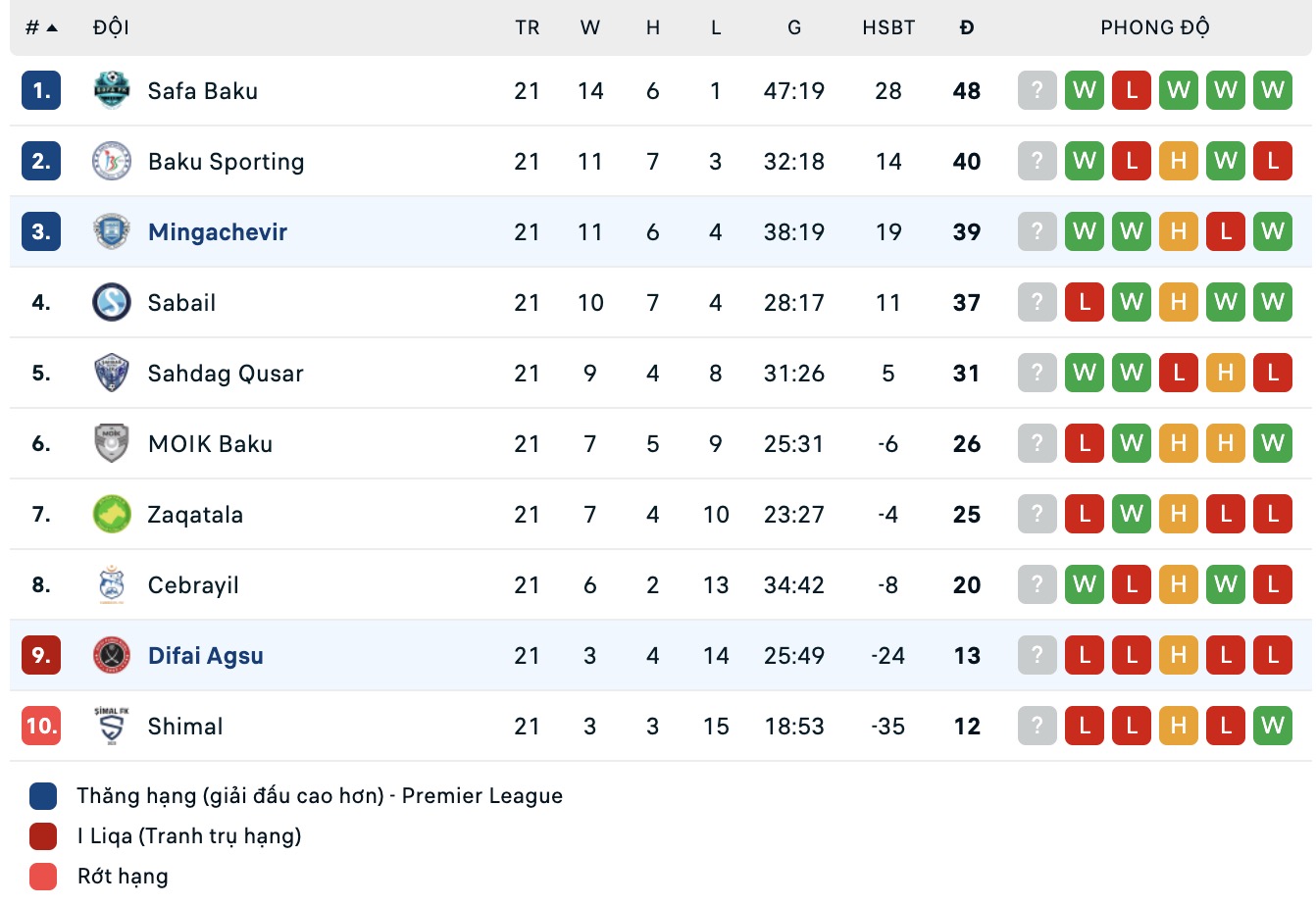Click the Difai Agsu team badge

[x=112, y=655]
